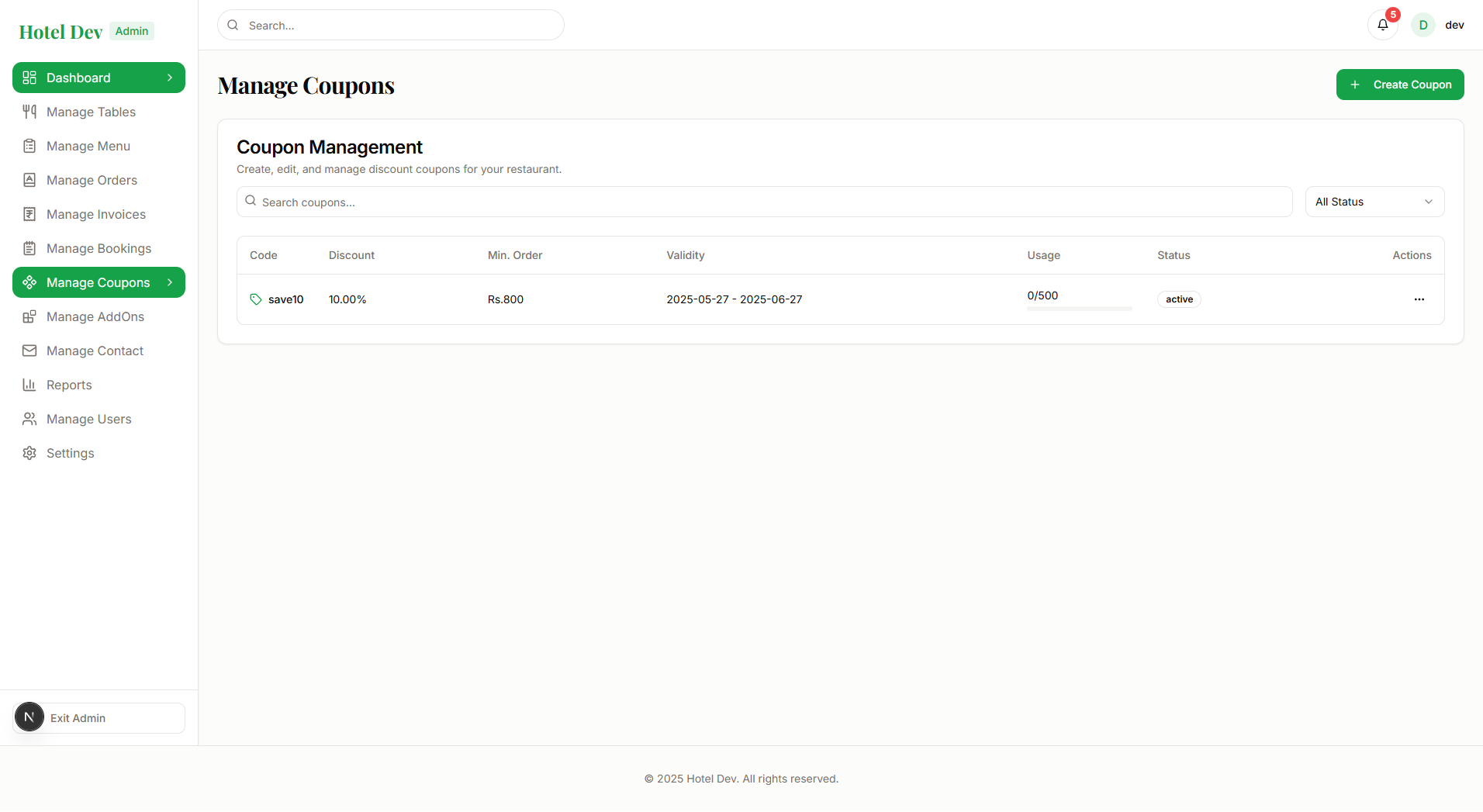Click the save10 coupon tag icon
The width and height of the screenshot is (1483, 812).
click(256, 299)
